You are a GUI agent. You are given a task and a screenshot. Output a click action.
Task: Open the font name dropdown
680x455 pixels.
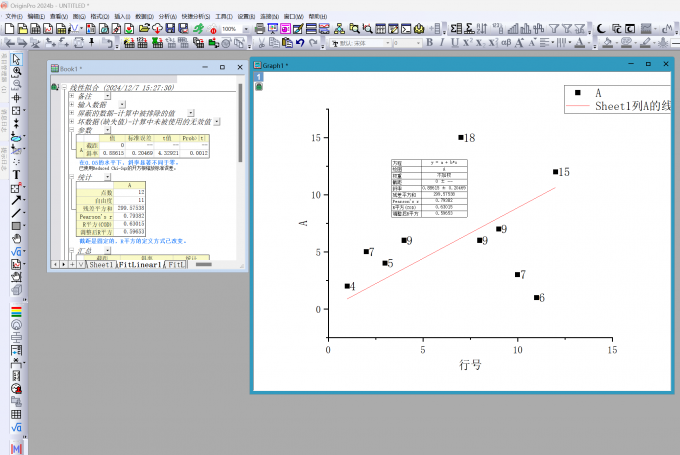click(387, 43)
